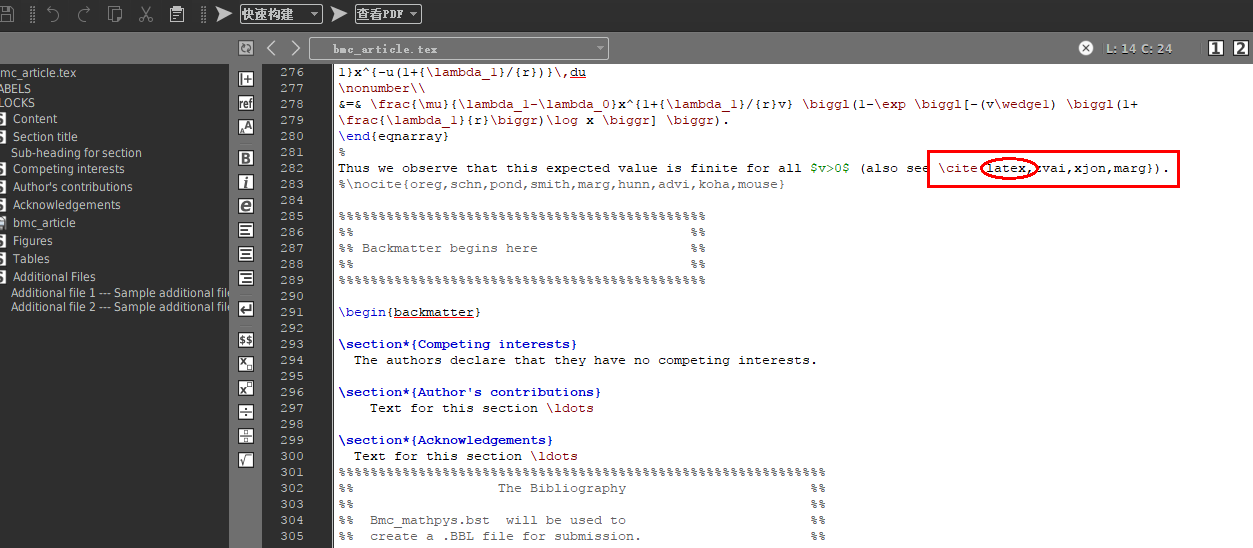Image resolution: width=1253 pixels, height=548 pixels.
Task: Run the 查看PDF arrow button
Action: point(339,14)
